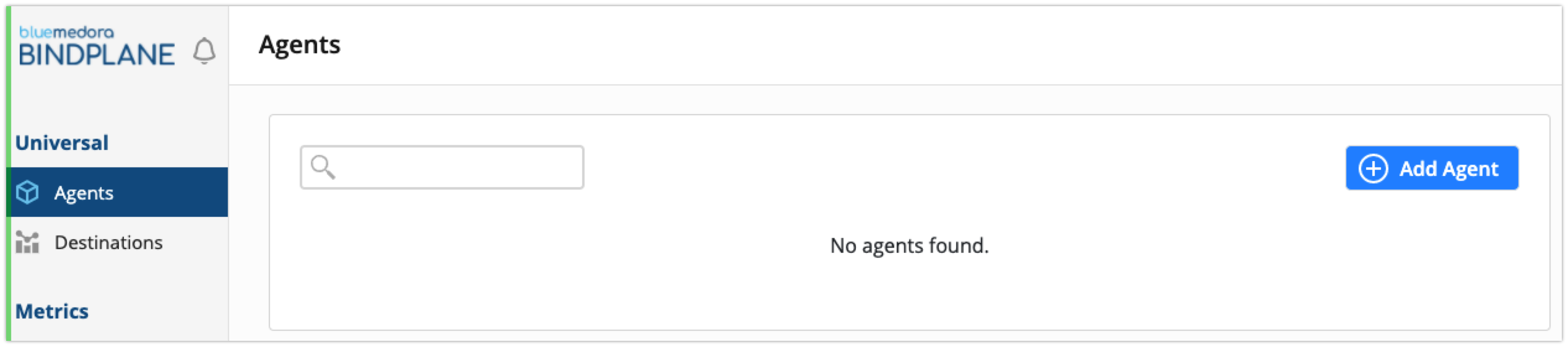Focus the agent search input field
Viewport: 1568px width, 347px height.
tap(442, 167)
